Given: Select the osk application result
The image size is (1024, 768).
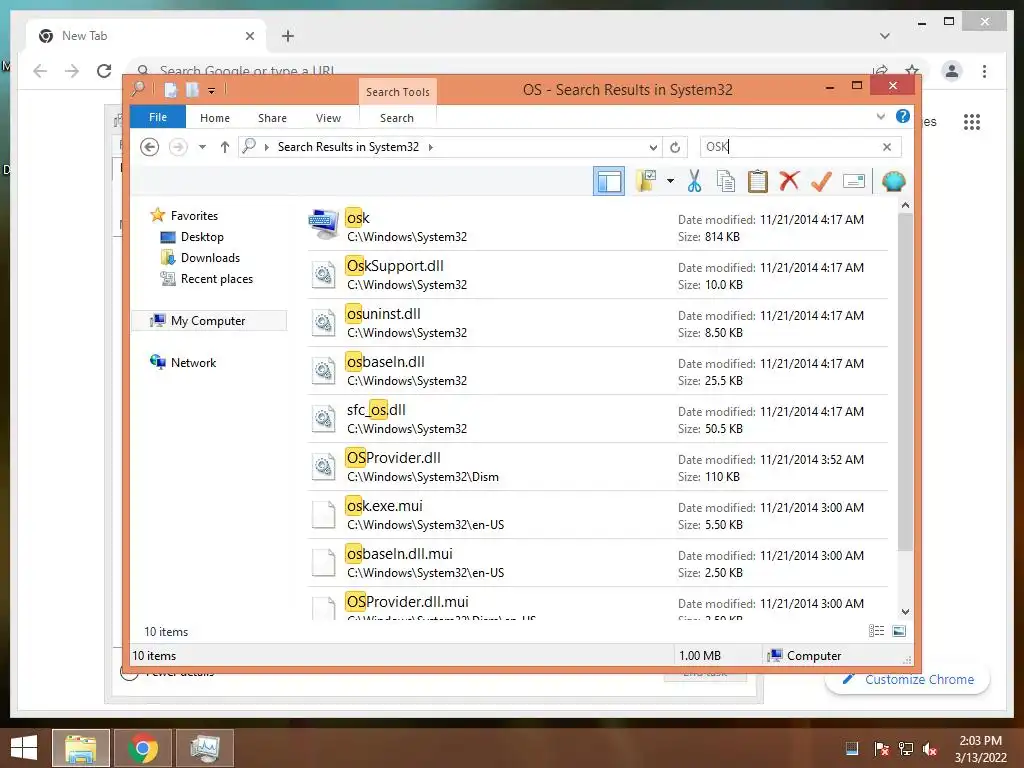Looking at the screenshot, I should [x=598, y=227].
